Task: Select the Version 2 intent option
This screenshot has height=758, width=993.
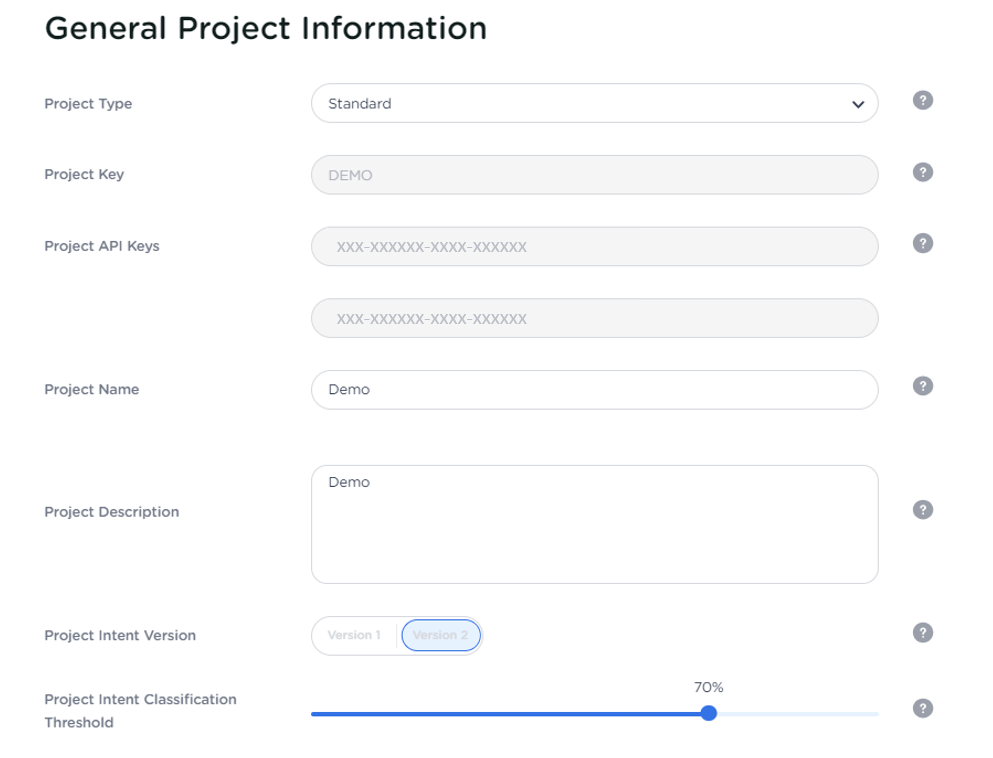Action: (x=441, y=635)
